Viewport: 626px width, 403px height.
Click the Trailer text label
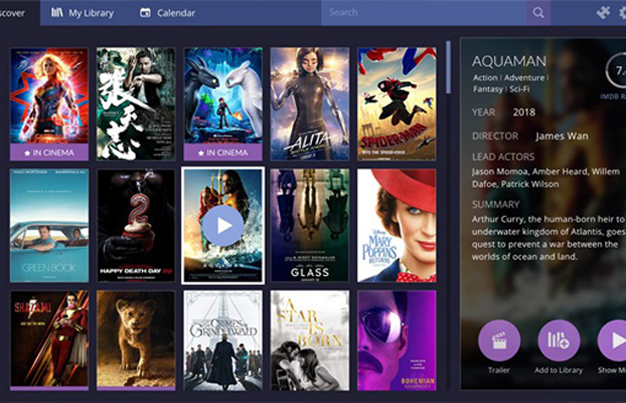click(x=499, y=370)
